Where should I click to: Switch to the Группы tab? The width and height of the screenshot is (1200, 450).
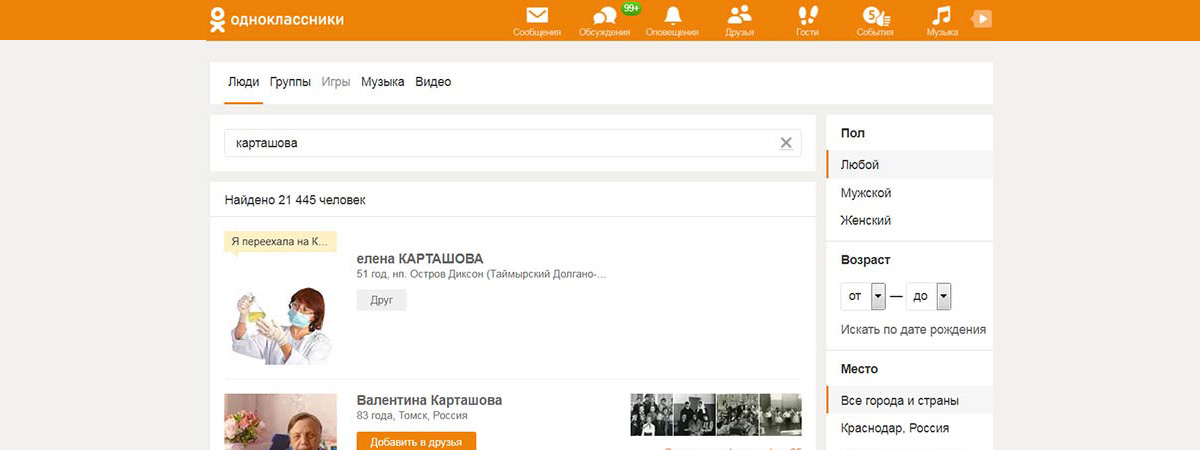[x=290, y=82]
